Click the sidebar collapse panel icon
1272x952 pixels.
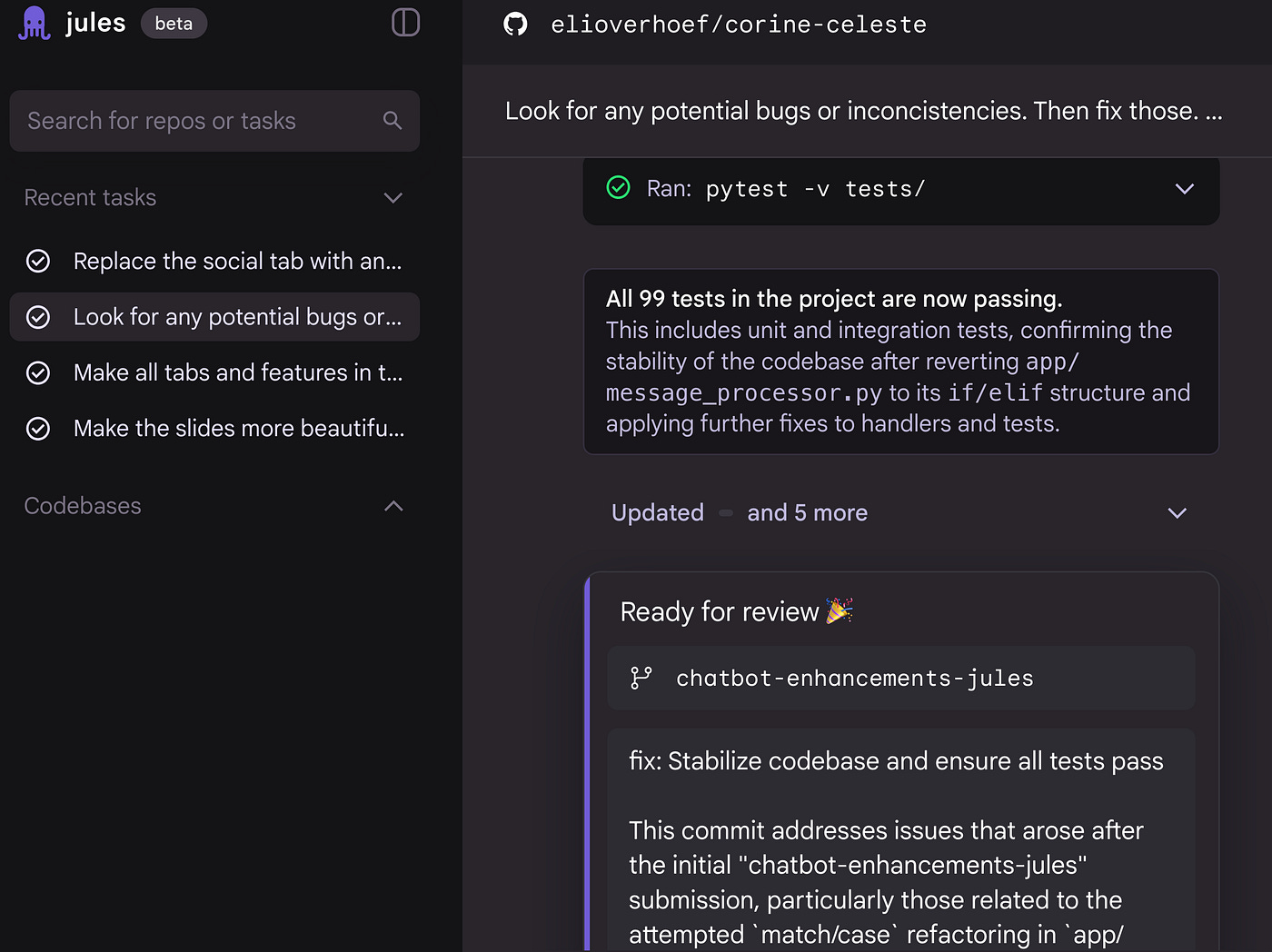(x=405, y=23)
